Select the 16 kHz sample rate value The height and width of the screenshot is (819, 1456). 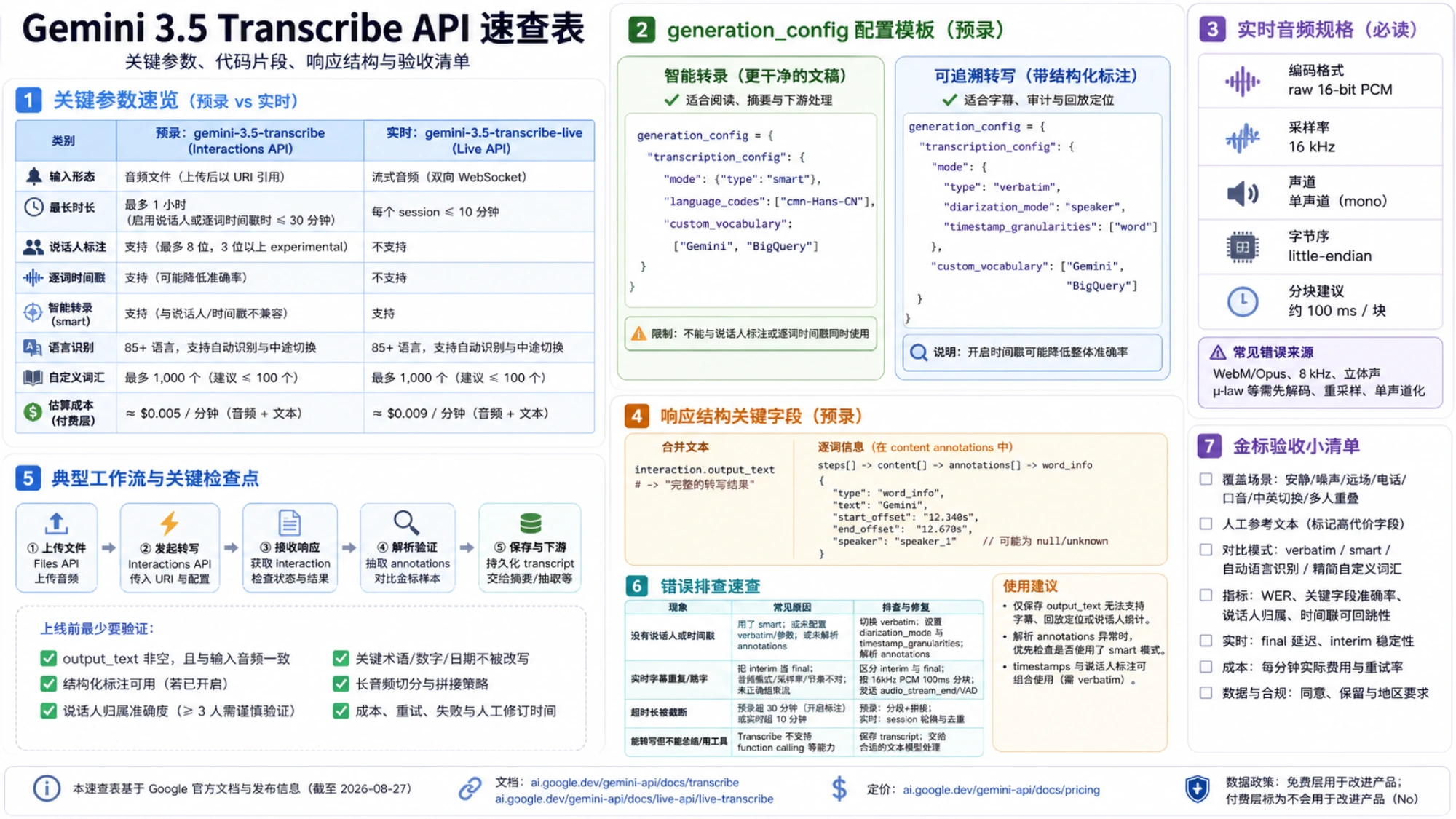point(1312,146)
